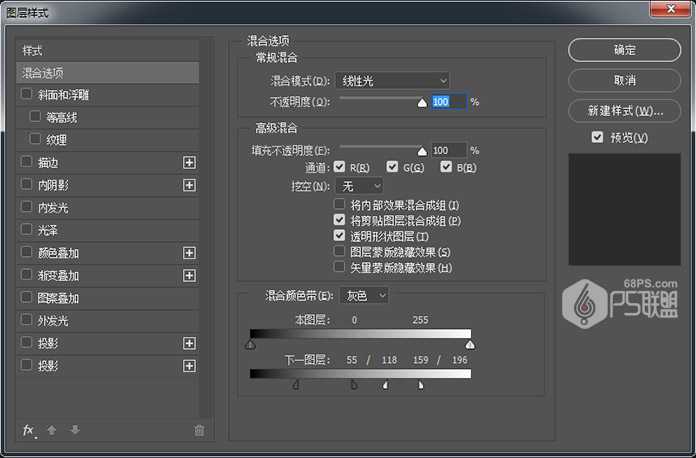Screen dimensions: 696x458
Task: Click the plus icon next to 渐变叠加
Action: (189, 276)
